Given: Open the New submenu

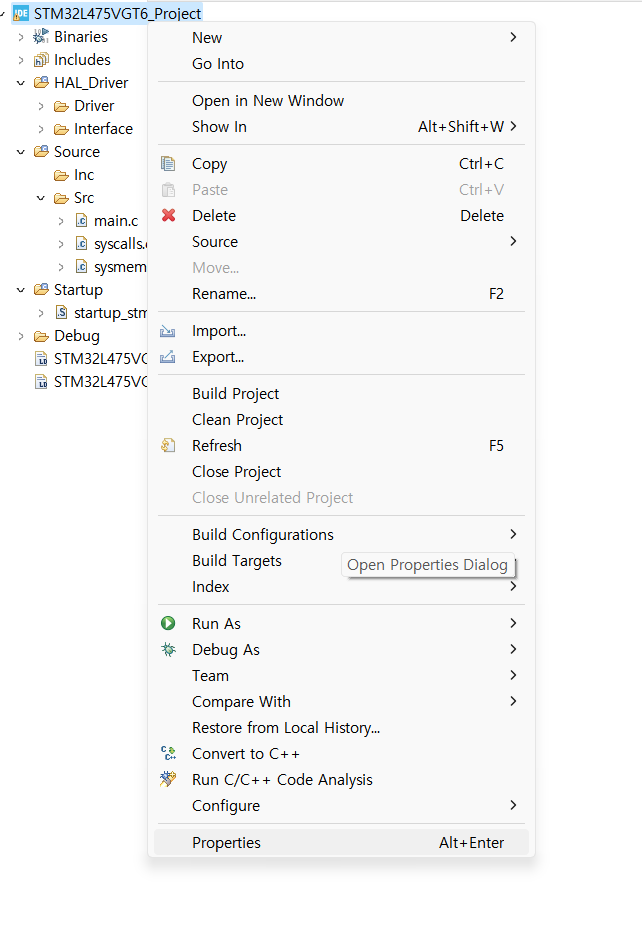Looking at the screenshot, I should pyautogui.click(x=341, y=37).
